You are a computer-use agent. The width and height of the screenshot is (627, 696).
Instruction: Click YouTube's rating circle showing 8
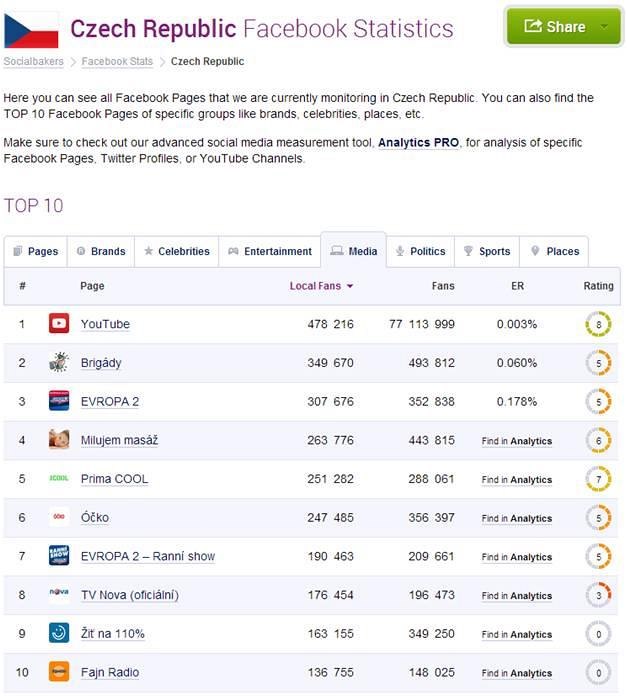coord(598,324)
